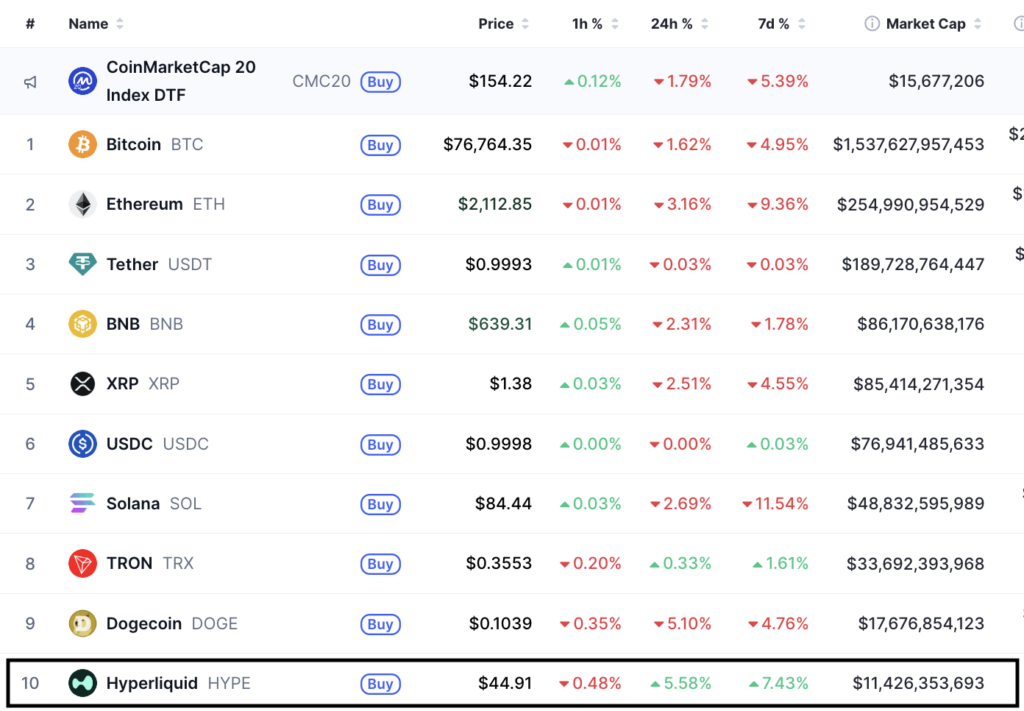The image size is (1024, 711).
Task: Click USDC market cap $76,941,485,633
Action: pos(918,444)
